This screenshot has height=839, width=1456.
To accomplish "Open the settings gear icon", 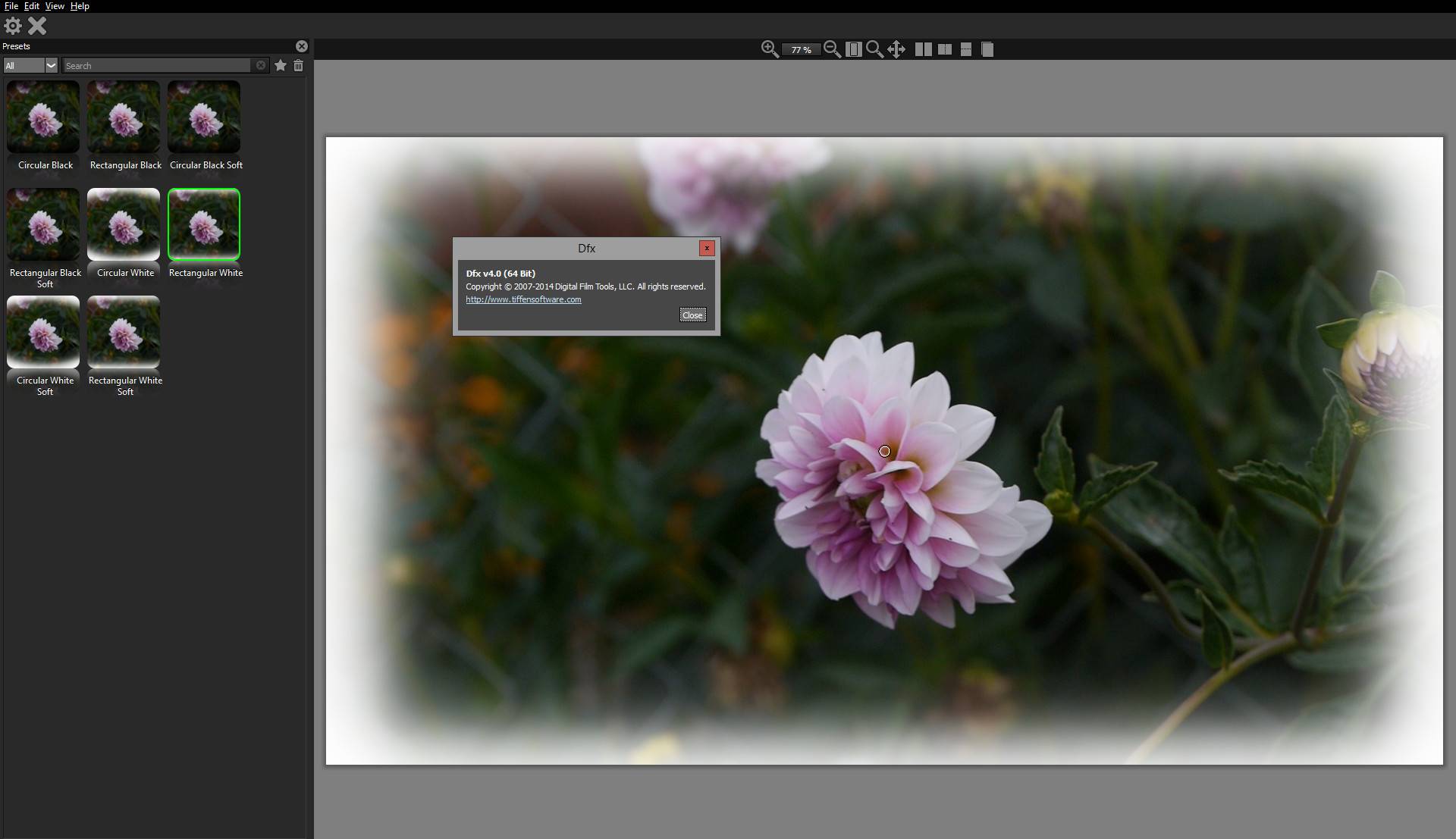I will [13, 26].
